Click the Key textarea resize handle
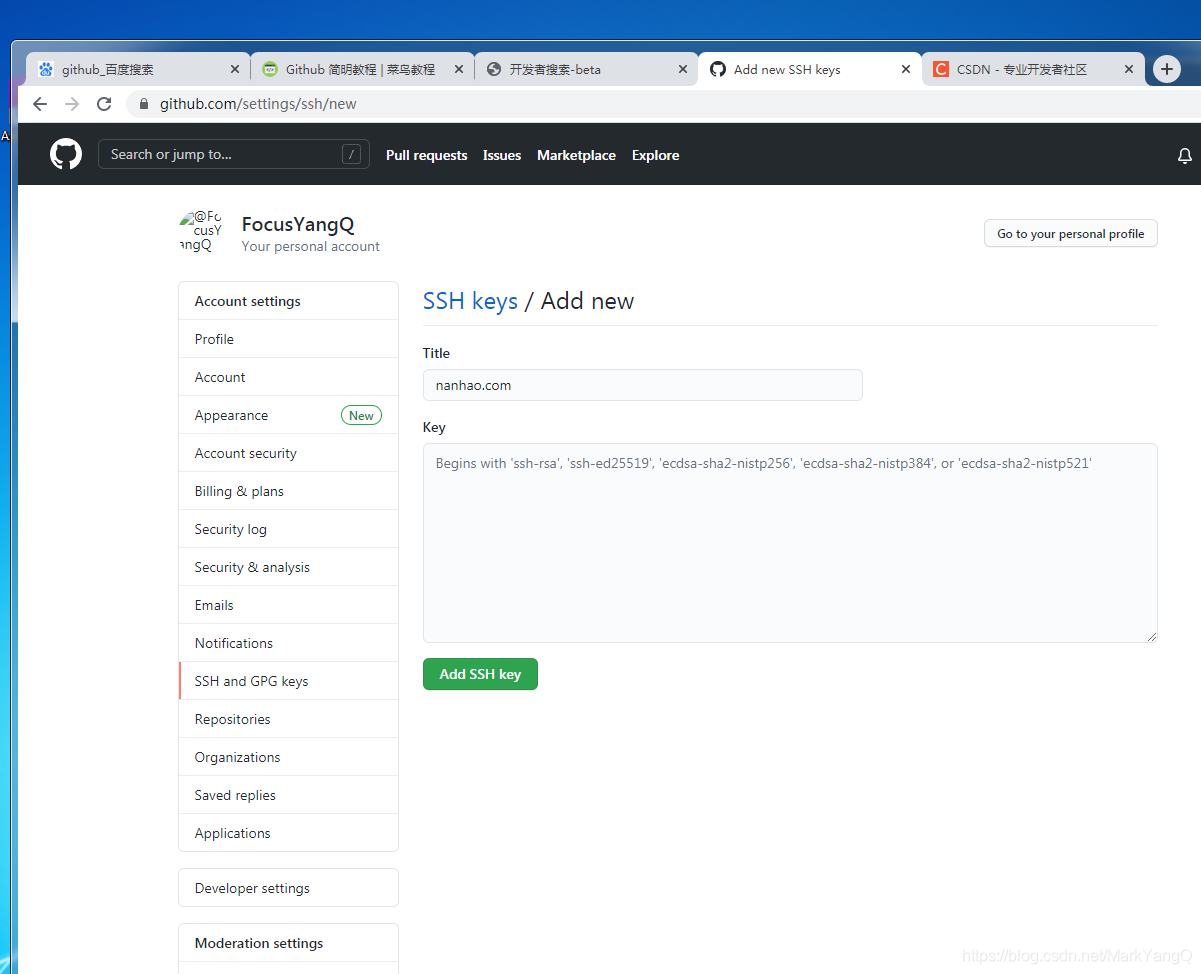Image resolution: width=1201 pixels, height=974 pixels. tap(1151, 636)
